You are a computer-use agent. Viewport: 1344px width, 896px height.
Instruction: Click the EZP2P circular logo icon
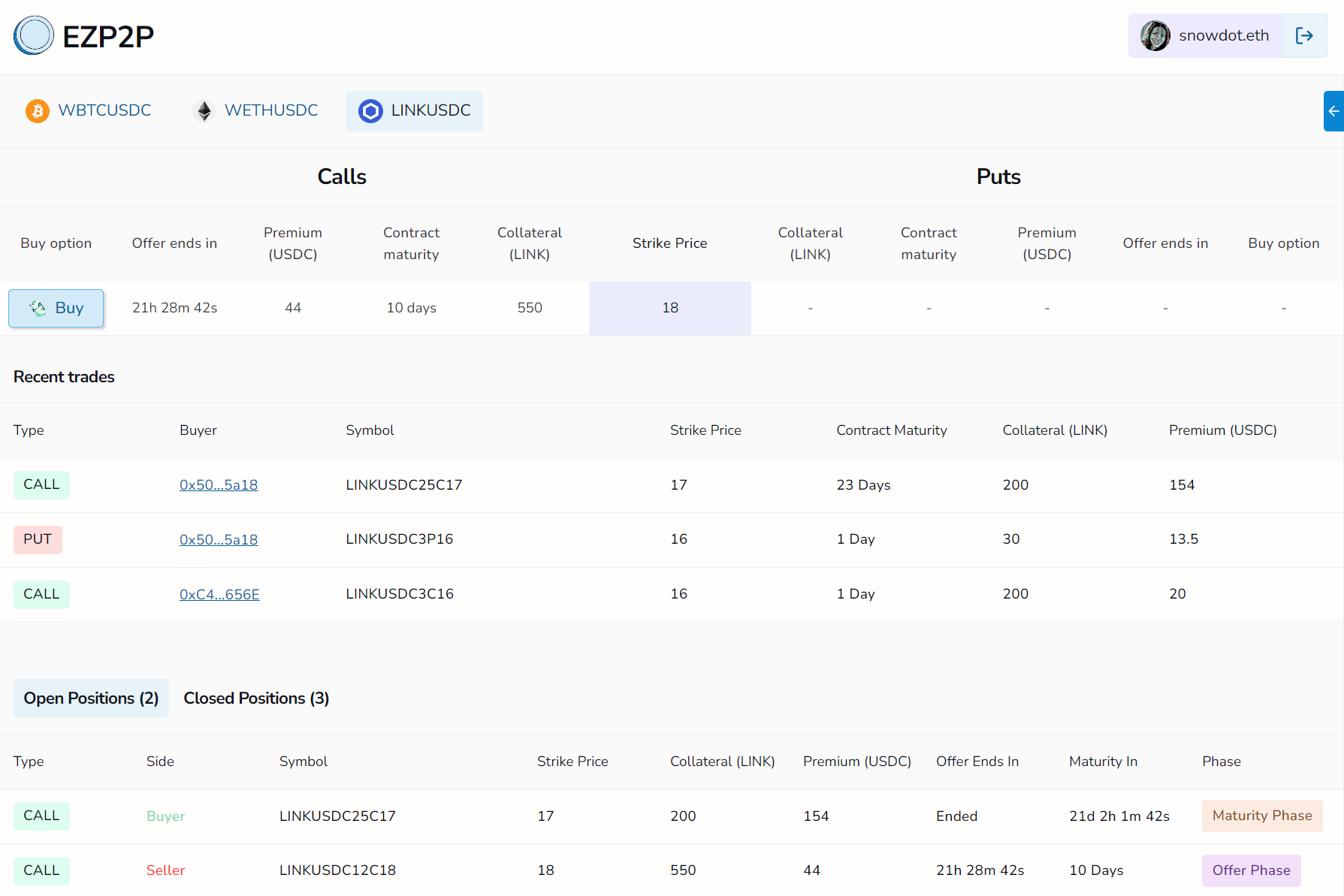34,35
